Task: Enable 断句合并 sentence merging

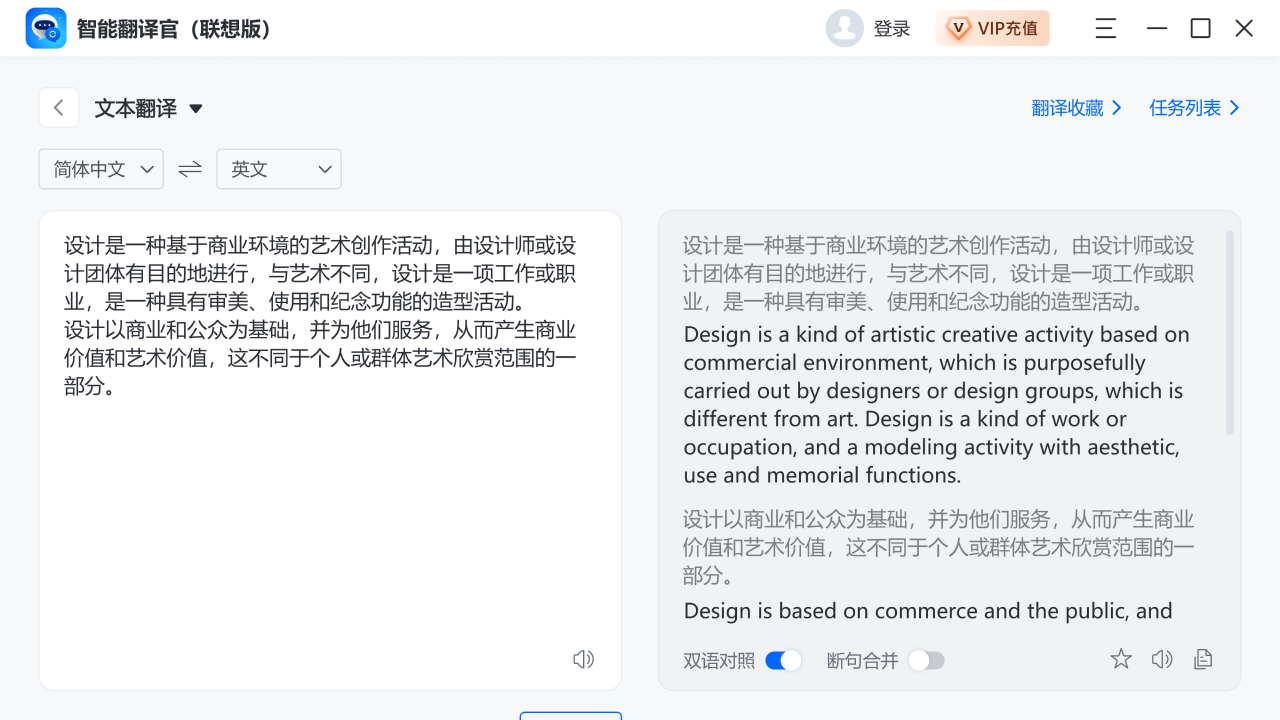Action: (x=925, y=660)
